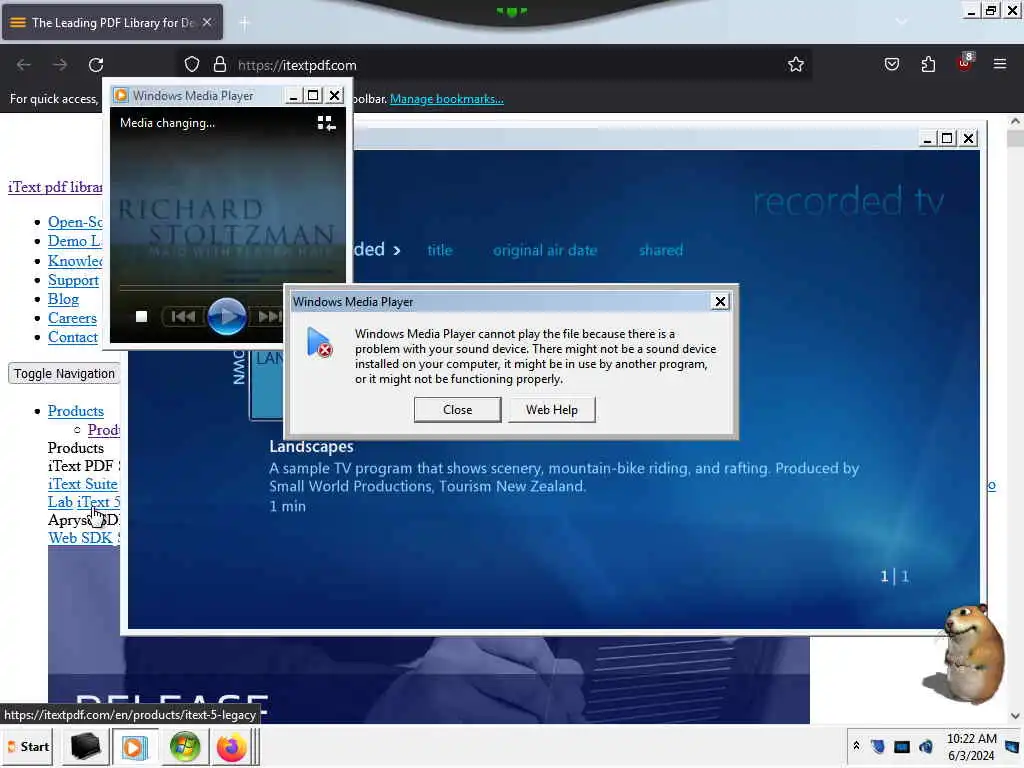Screen dimensions: 1024x768
Task: Switch Media Player to library view
Action: coord(326,123)
